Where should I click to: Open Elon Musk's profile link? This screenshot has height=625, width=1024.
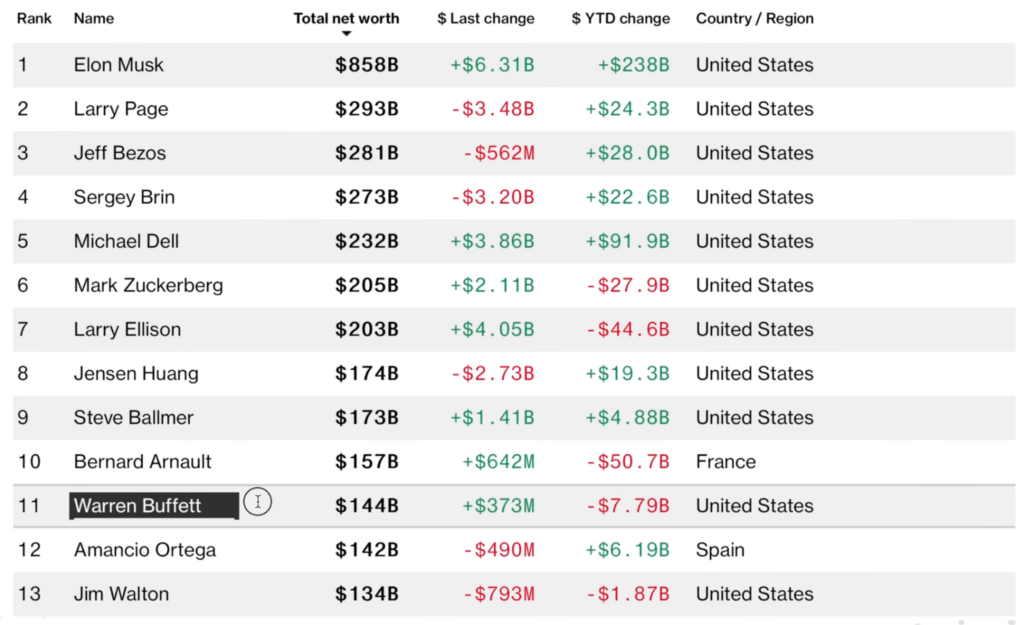[x=118, y=65]
